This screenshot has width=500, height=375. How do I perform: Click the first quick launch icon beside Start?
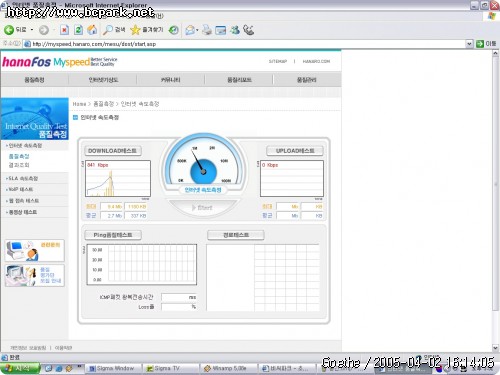(48, 368)
